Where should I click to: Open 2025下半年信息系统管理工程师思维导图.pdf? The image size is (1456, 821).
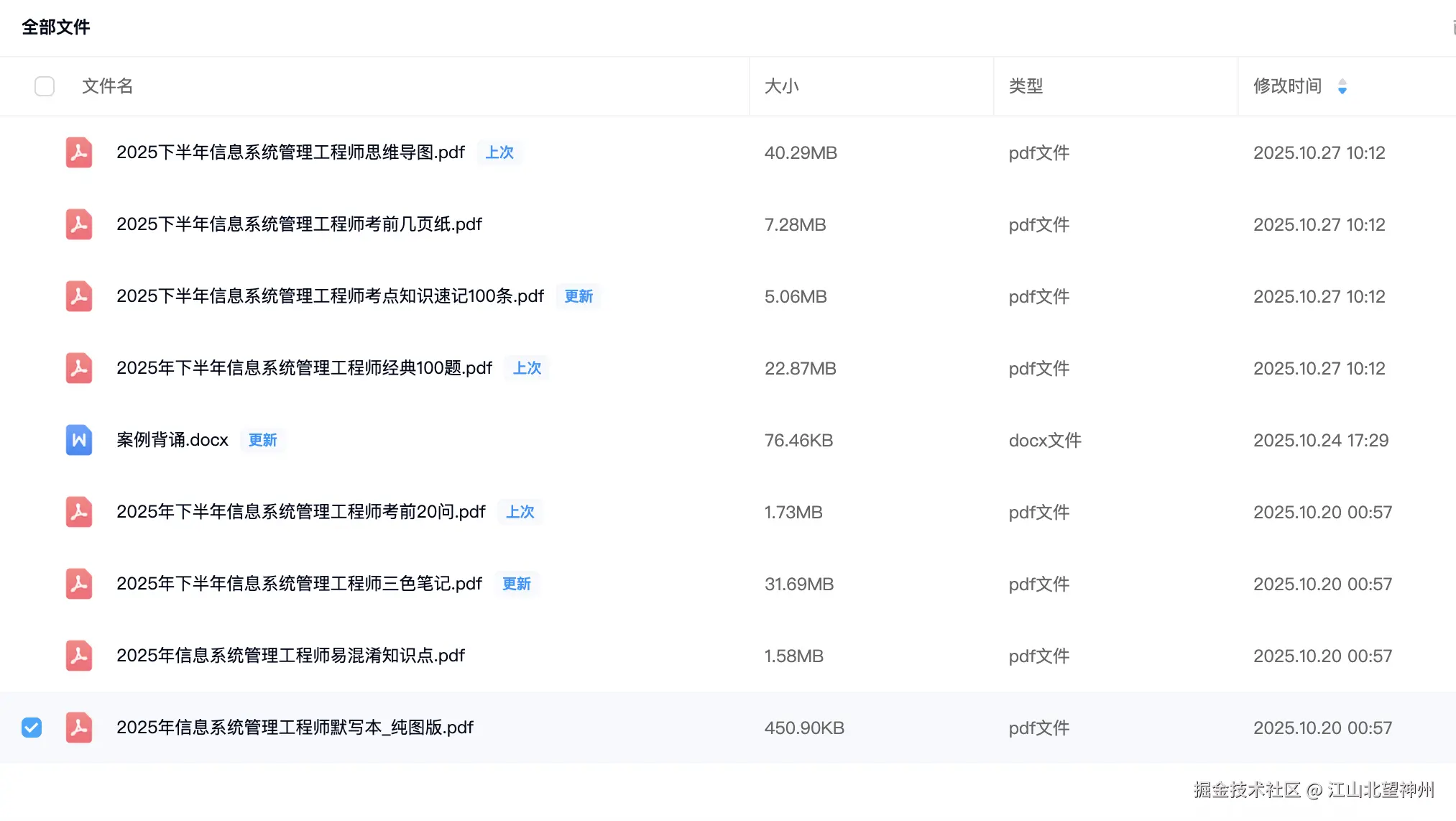click(290, 152)
